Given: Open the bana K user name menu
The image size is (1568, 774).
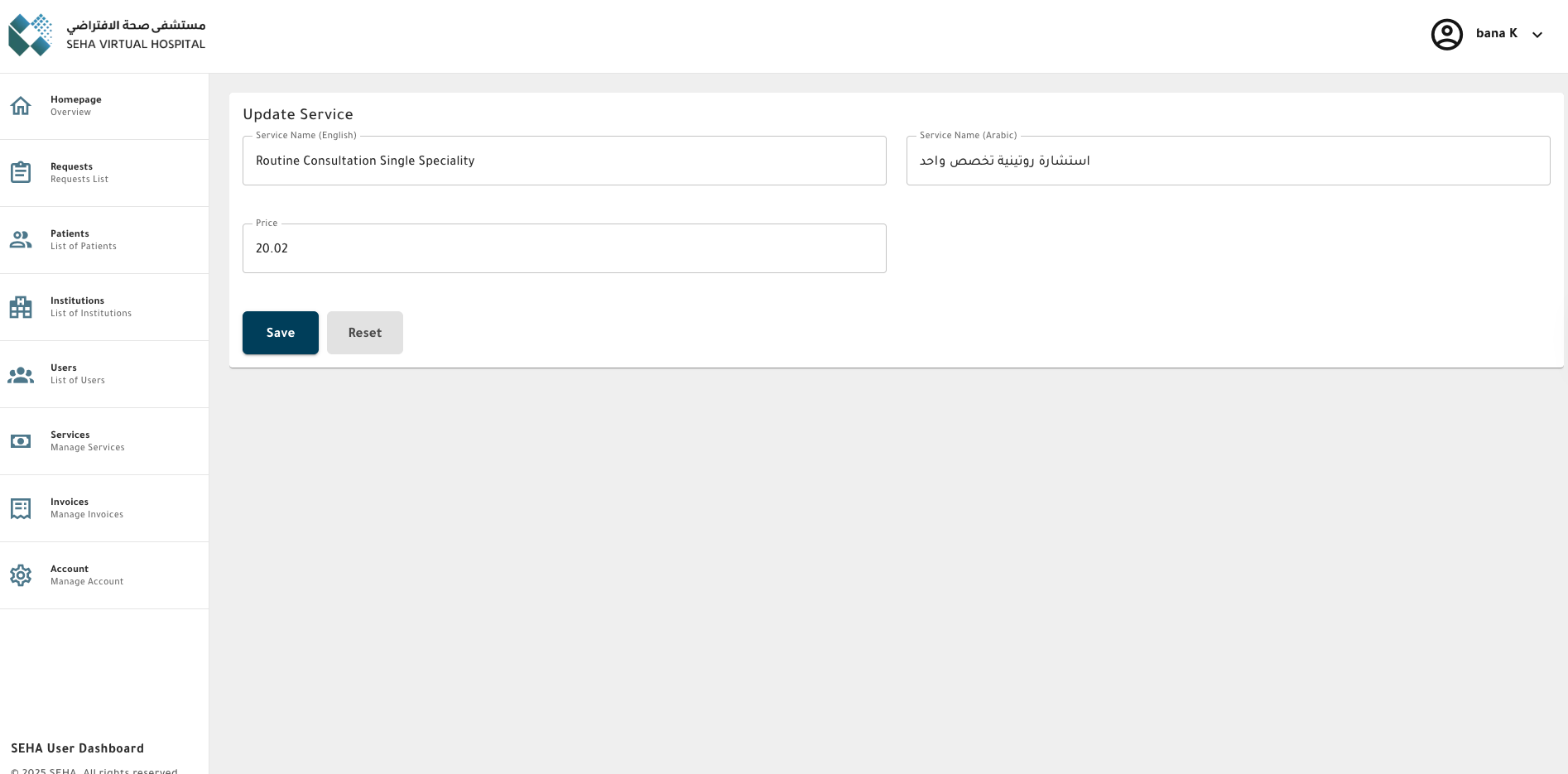Looking at the screenshot, I should tap(1496, 34).
